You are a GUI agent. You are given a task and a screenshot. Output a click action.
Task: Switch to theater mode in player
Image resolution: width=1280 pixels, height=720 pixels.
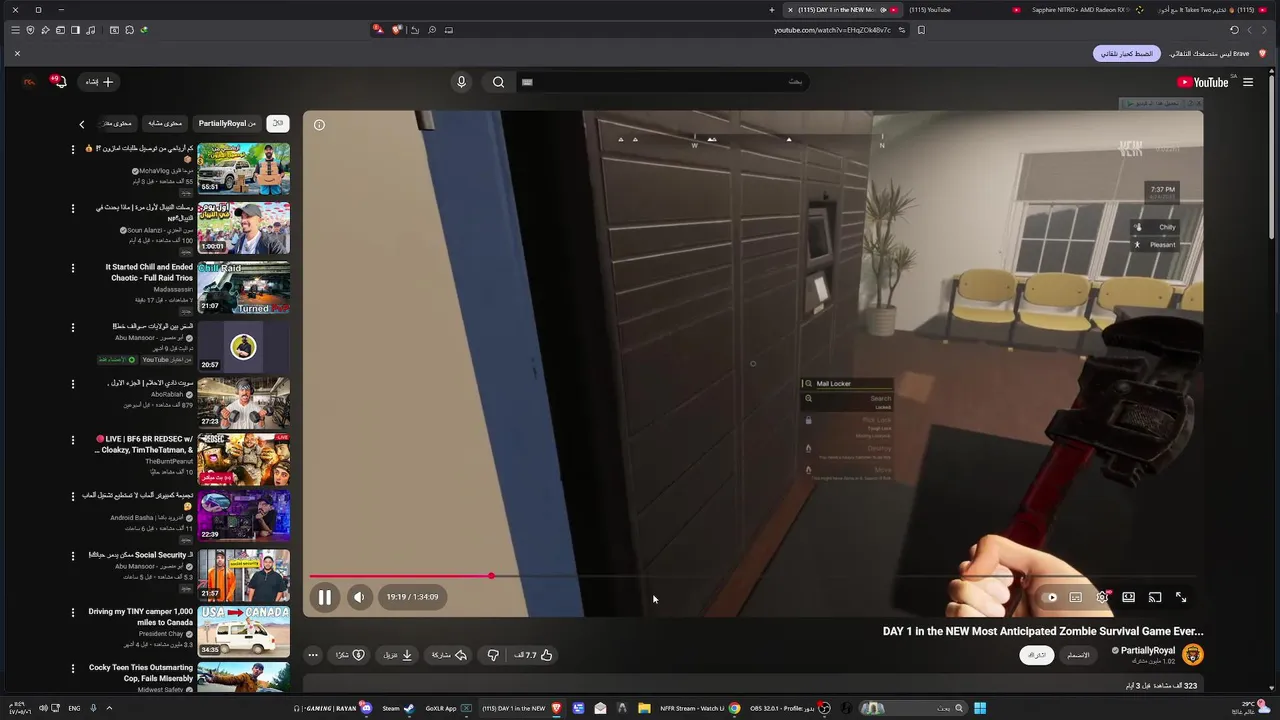click(1128, 597)
